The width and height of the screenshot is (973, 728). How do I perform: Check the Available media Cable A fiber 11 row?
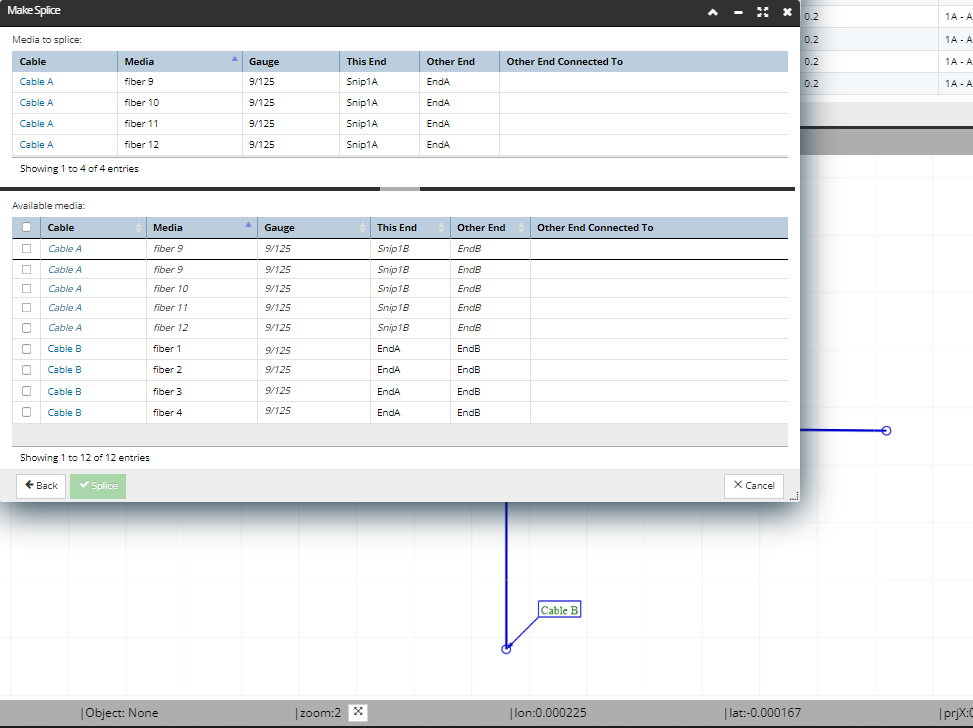click(26, 308)
